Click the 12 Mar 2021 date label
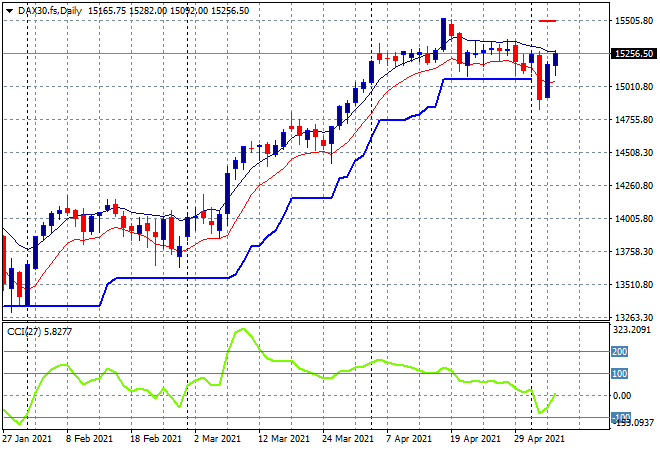The height and width of the screenshot is (450, 660). (x=284, y=439)
